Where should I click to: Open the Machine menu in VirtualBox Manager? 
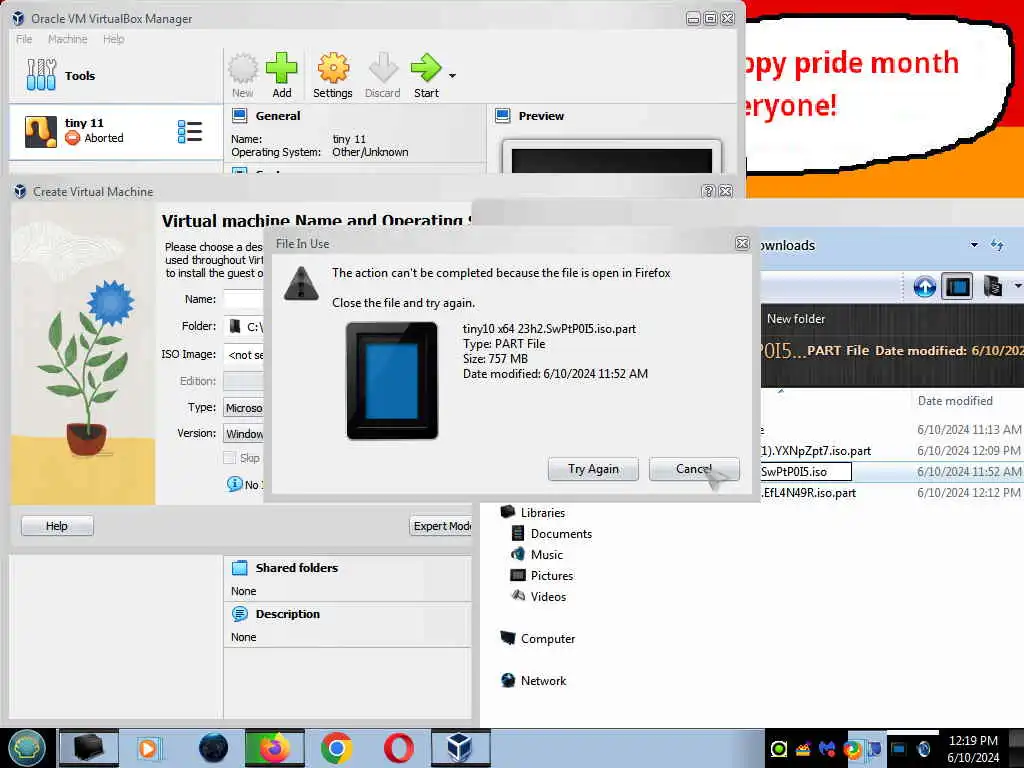67,39
